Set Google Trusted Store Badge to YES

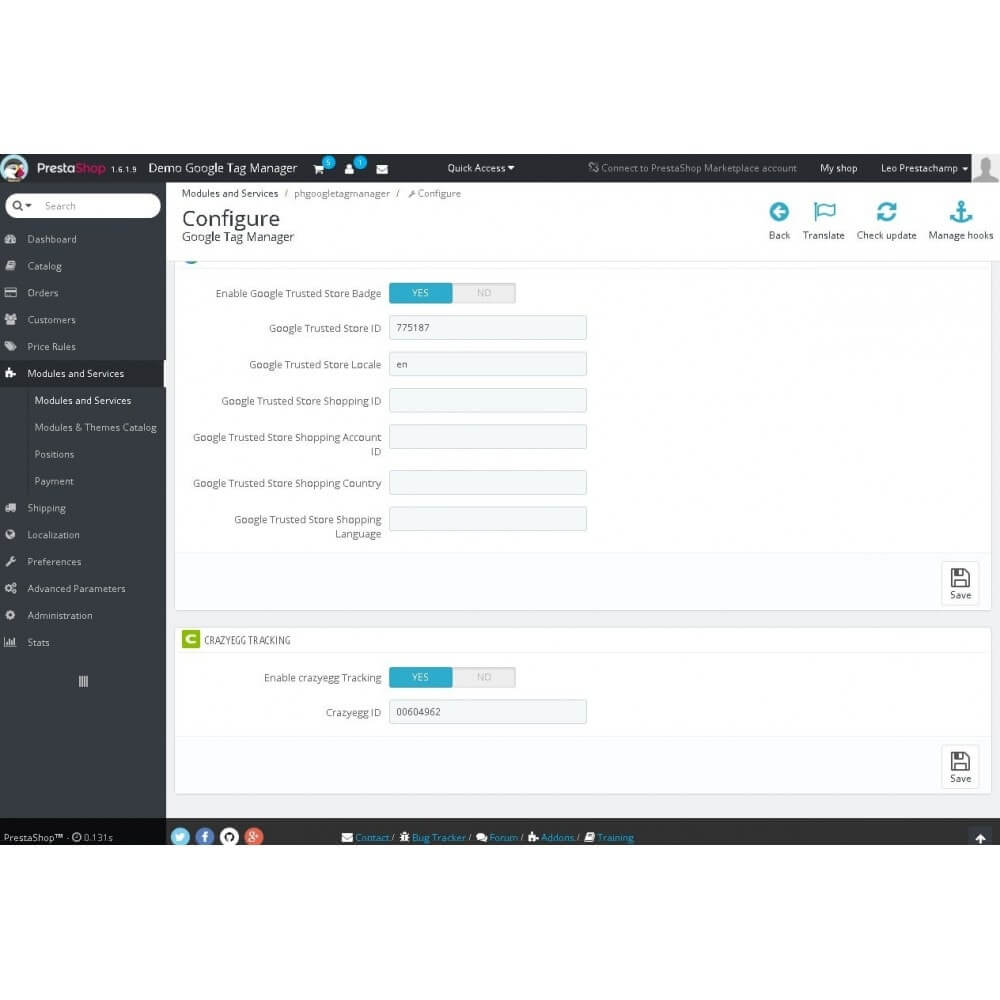[420, 293]
